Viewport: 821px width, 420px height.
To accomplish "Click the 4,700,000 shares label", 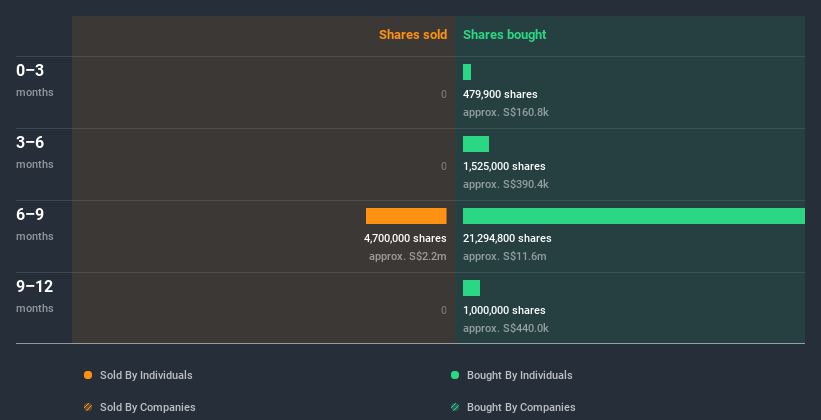I will 405,238.
